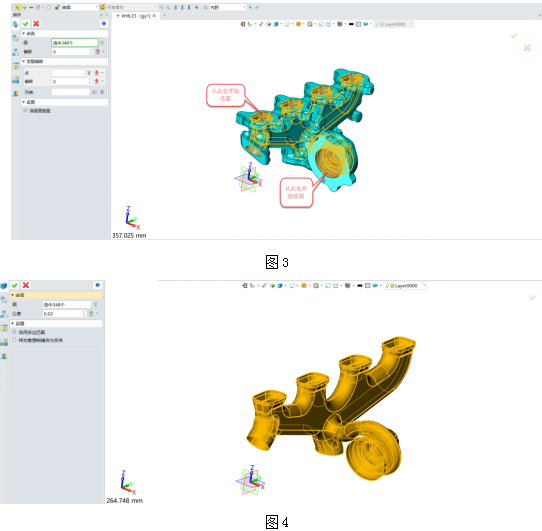Toggle the first checked option in Figure 4 settings
Viewport: 542px width, 531px height.
tap(14, 332)
